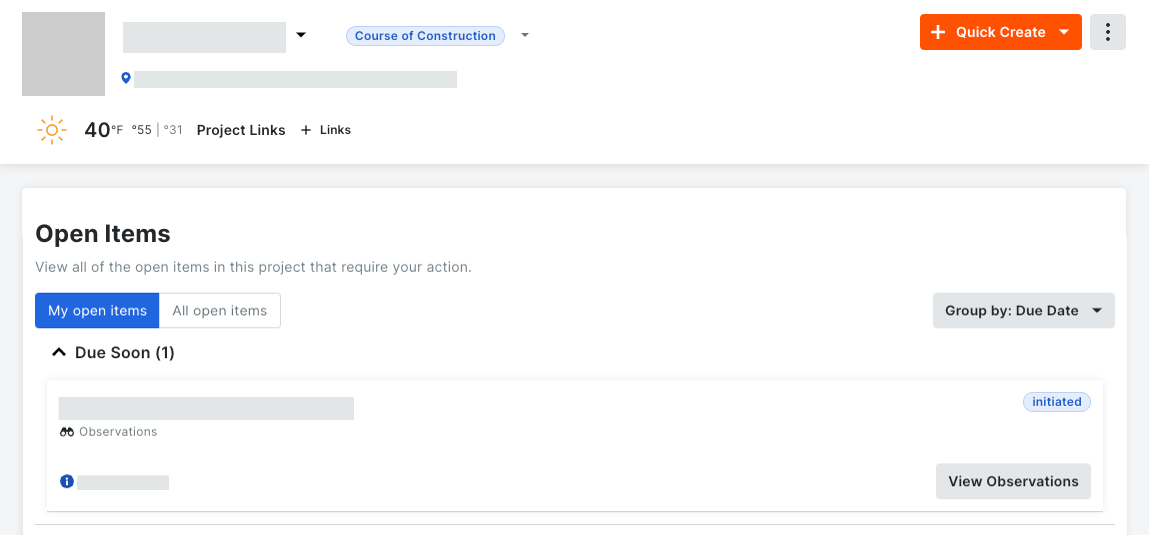Click the binoculars Observations icon
Image resolution: width=1149 pixels, height=535 pixels.
click(67, 432)
